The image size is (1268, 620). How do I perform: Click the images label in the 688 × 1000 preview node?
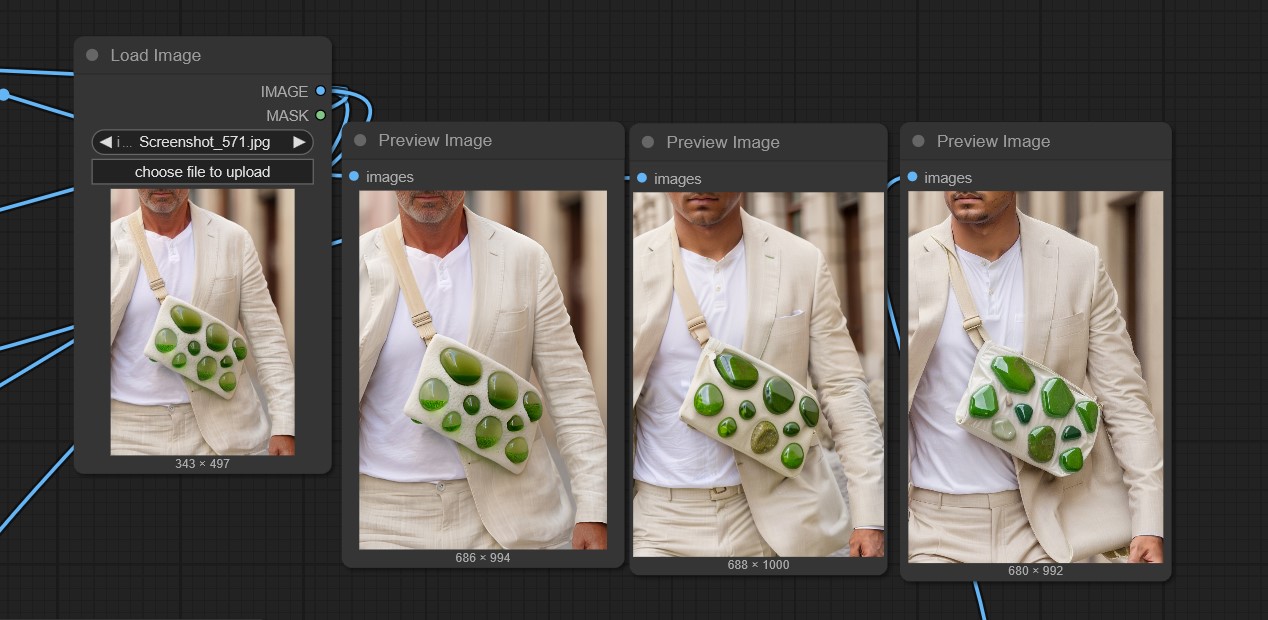(x=678, y=179)
